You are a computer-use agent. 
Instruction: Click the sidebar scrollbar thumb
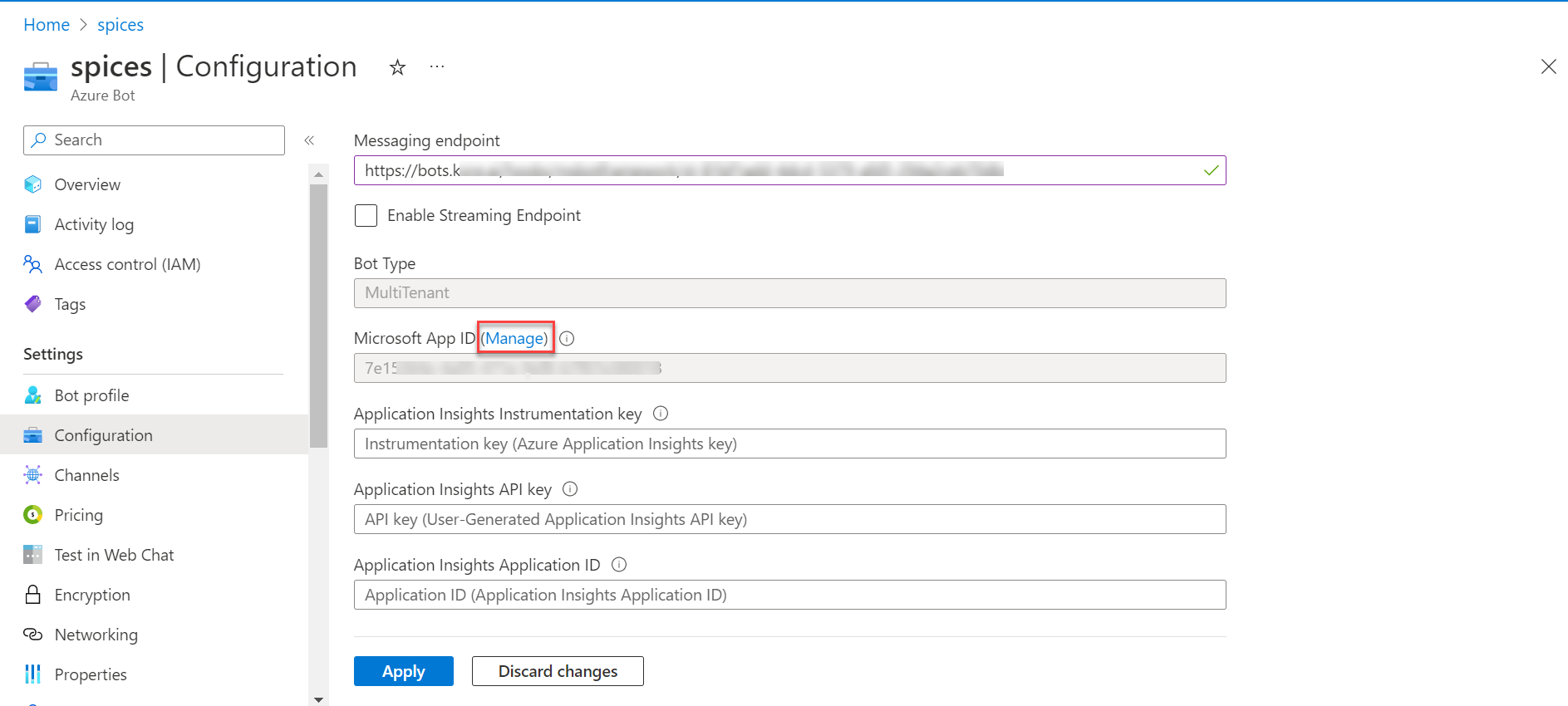tap(318, 316)
